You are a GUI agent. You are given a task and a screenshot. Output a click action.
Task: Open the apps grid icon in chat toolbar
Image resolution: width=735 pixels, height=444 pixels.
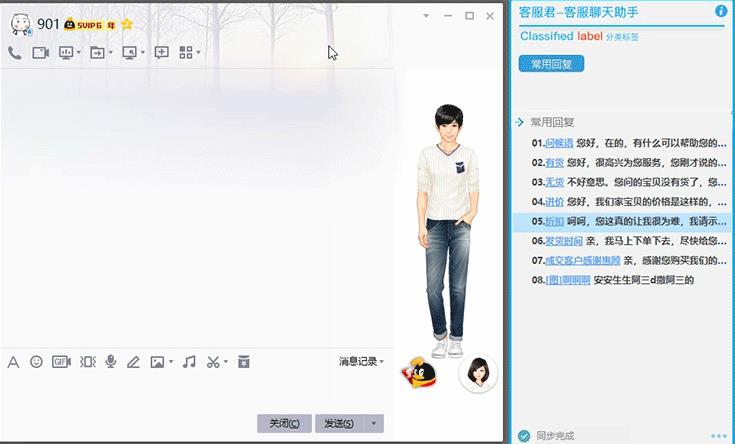tap(186, 53)
